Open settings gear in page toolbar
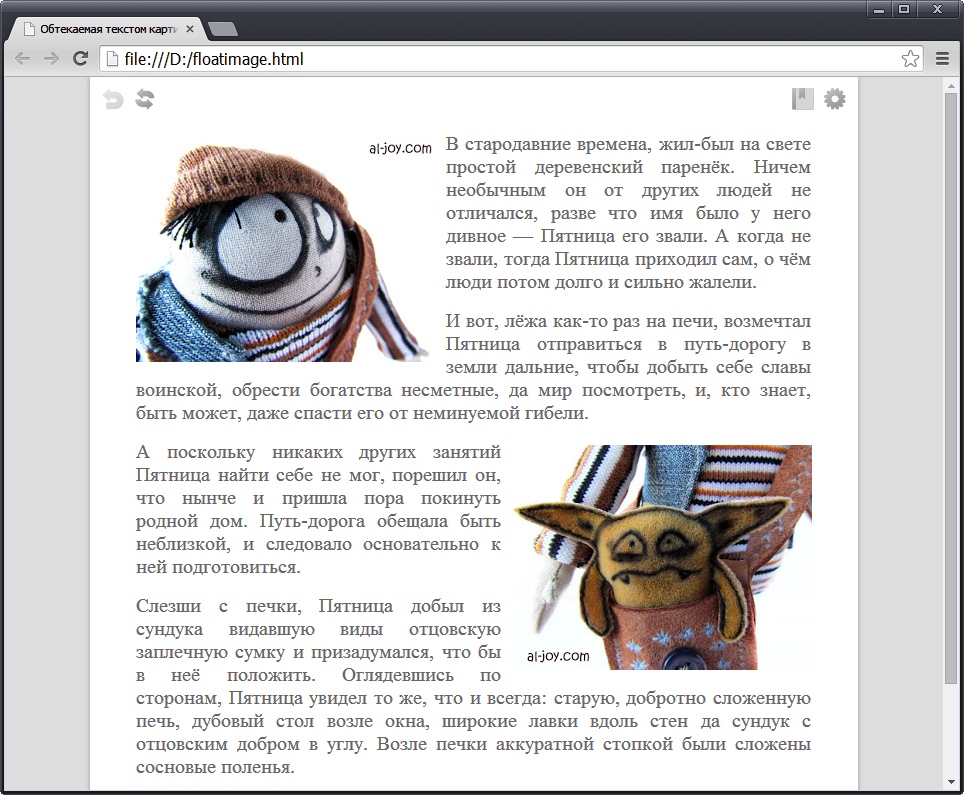 point(834,98)
